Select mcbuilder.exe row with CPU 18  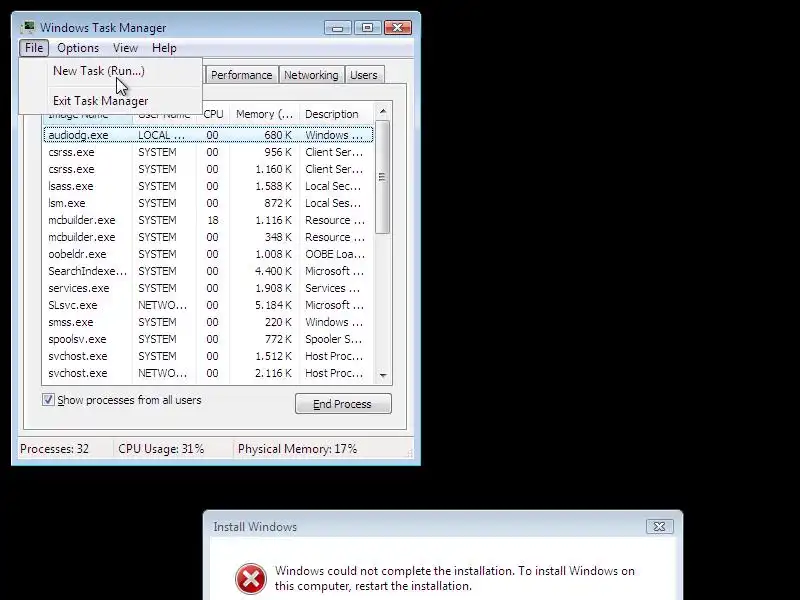coord(208,220)
